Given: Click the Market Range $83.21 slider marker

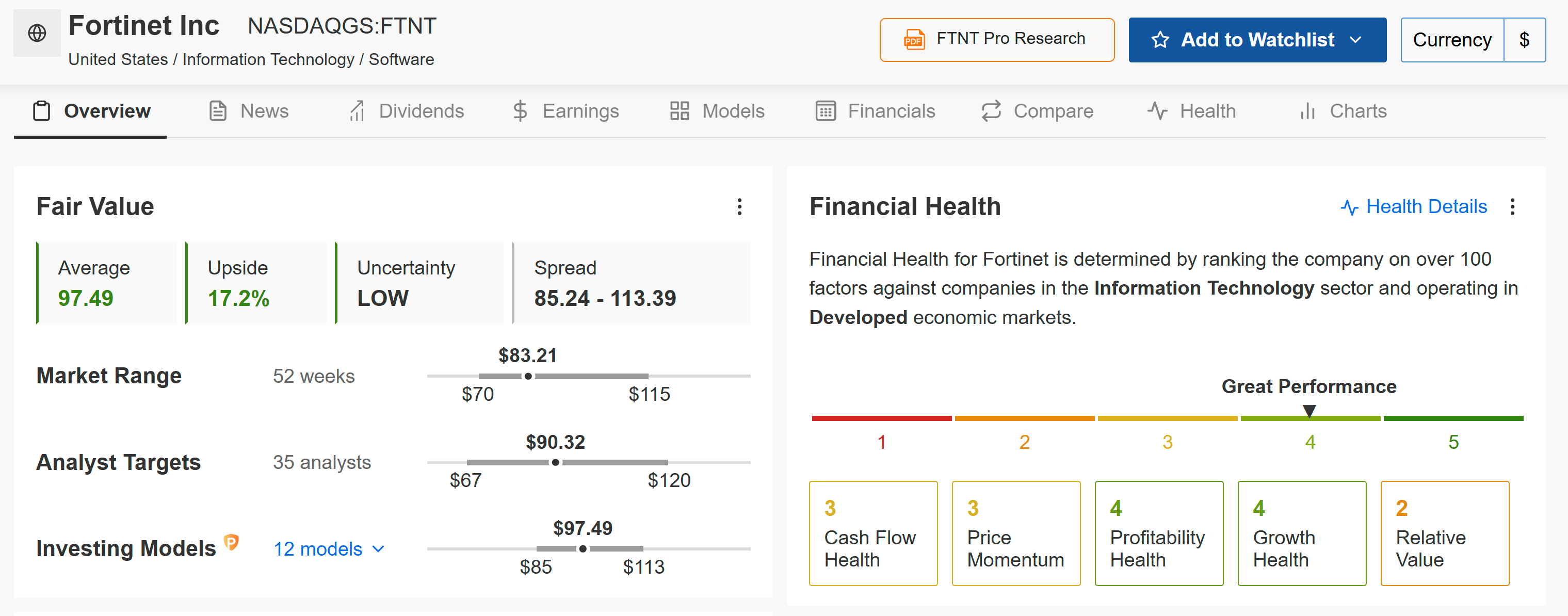Looking at the screenshot, I should [528, 376].
